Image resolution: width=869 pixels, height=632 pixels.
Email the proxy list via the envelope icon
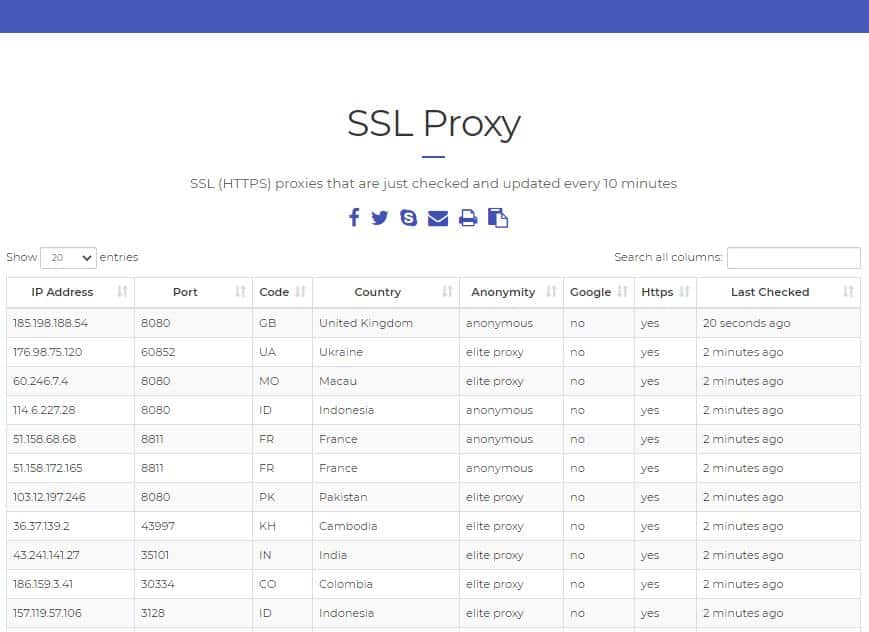tap(437, 217)
